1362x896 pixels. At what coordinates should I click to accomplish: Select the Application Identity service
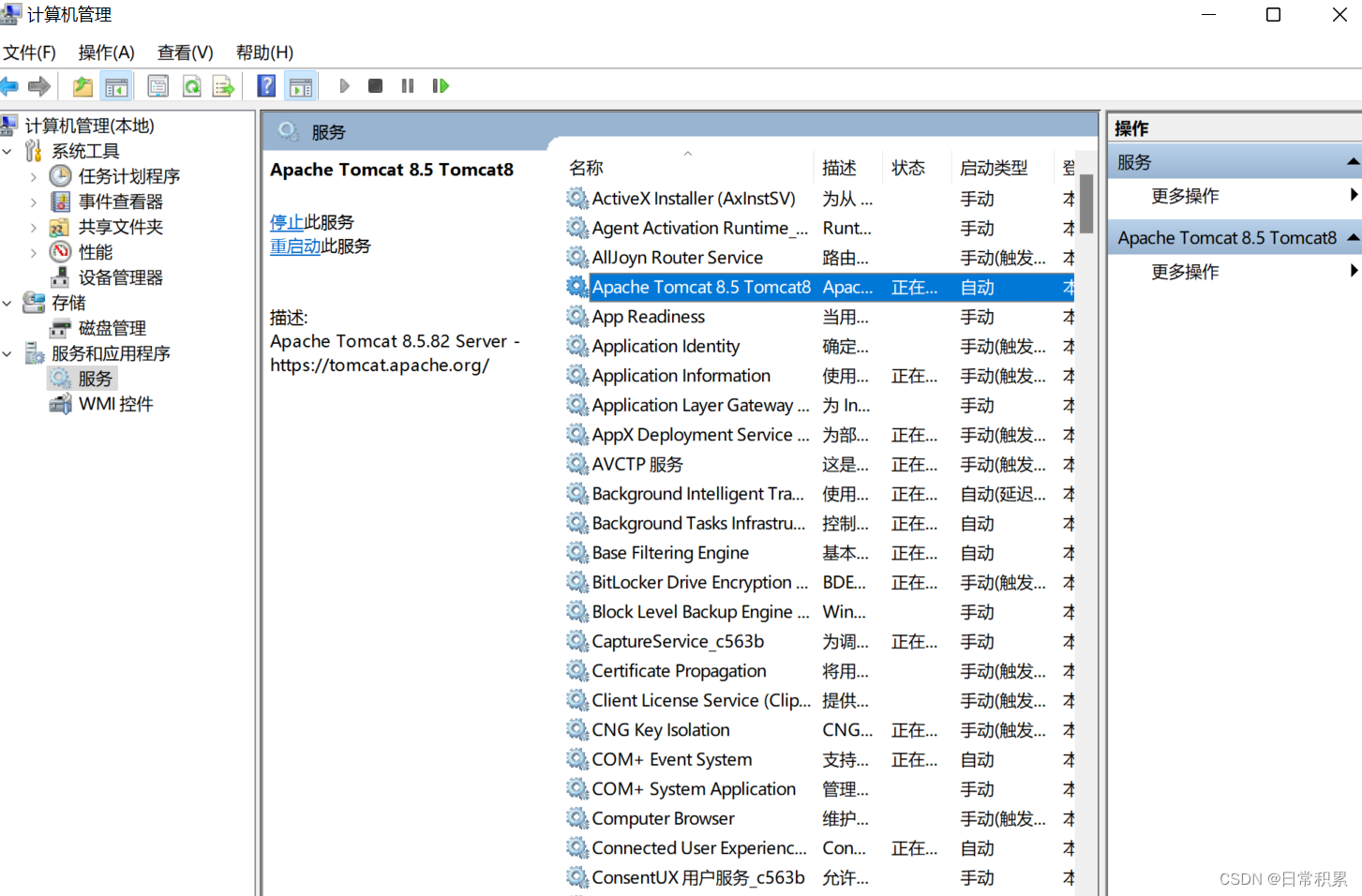pos(820,347)
